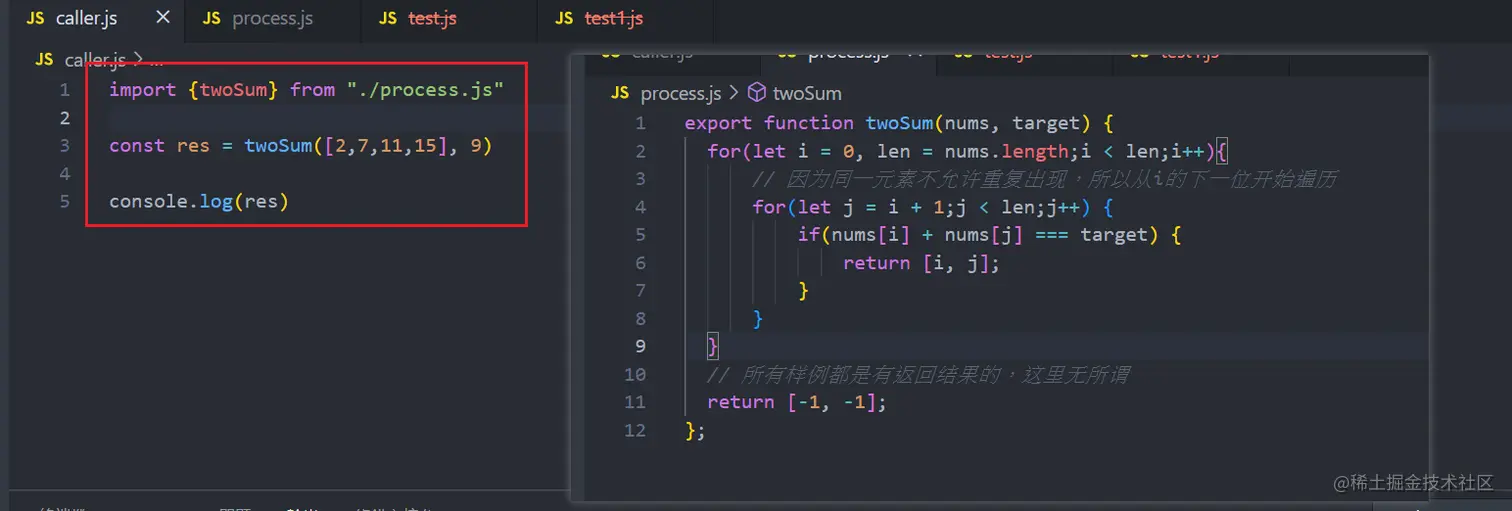Image resolution: width=1512 pixels, height=511 pixels.
Task: Click line number 8 in process.js gutter
Action: point(640,318)
